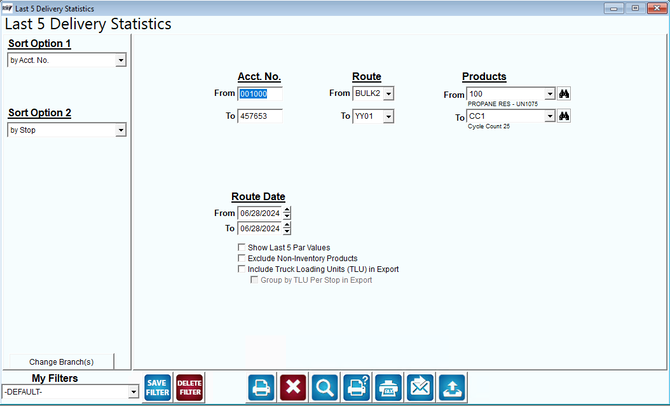Image resolution: width=670 pixels, height=406 pixels.
Task: Enable Show Last 5 Par Values
Action: coord(242,247)
